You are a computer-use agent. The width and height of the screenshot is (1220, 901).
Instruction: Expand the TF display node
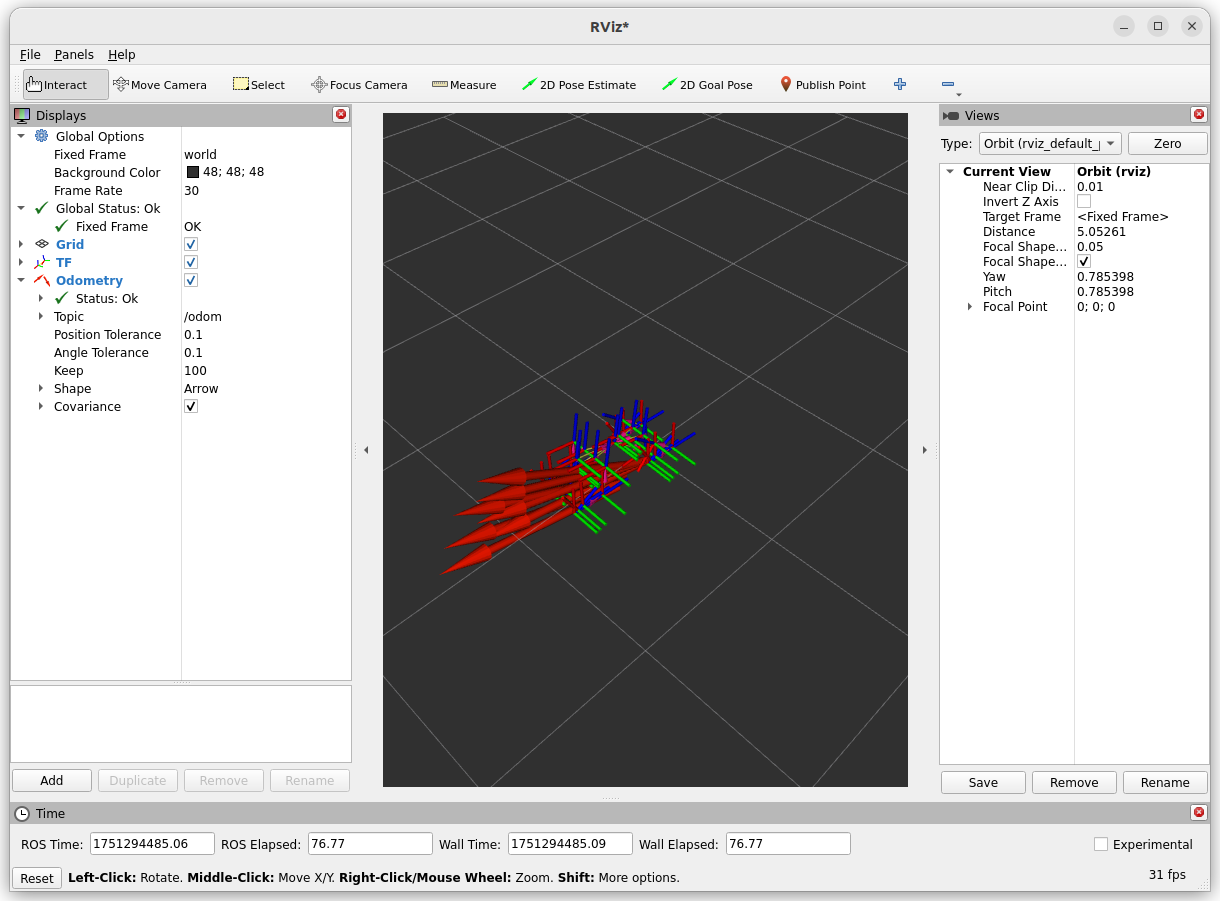pyautogui.click(x=21, y=262)
